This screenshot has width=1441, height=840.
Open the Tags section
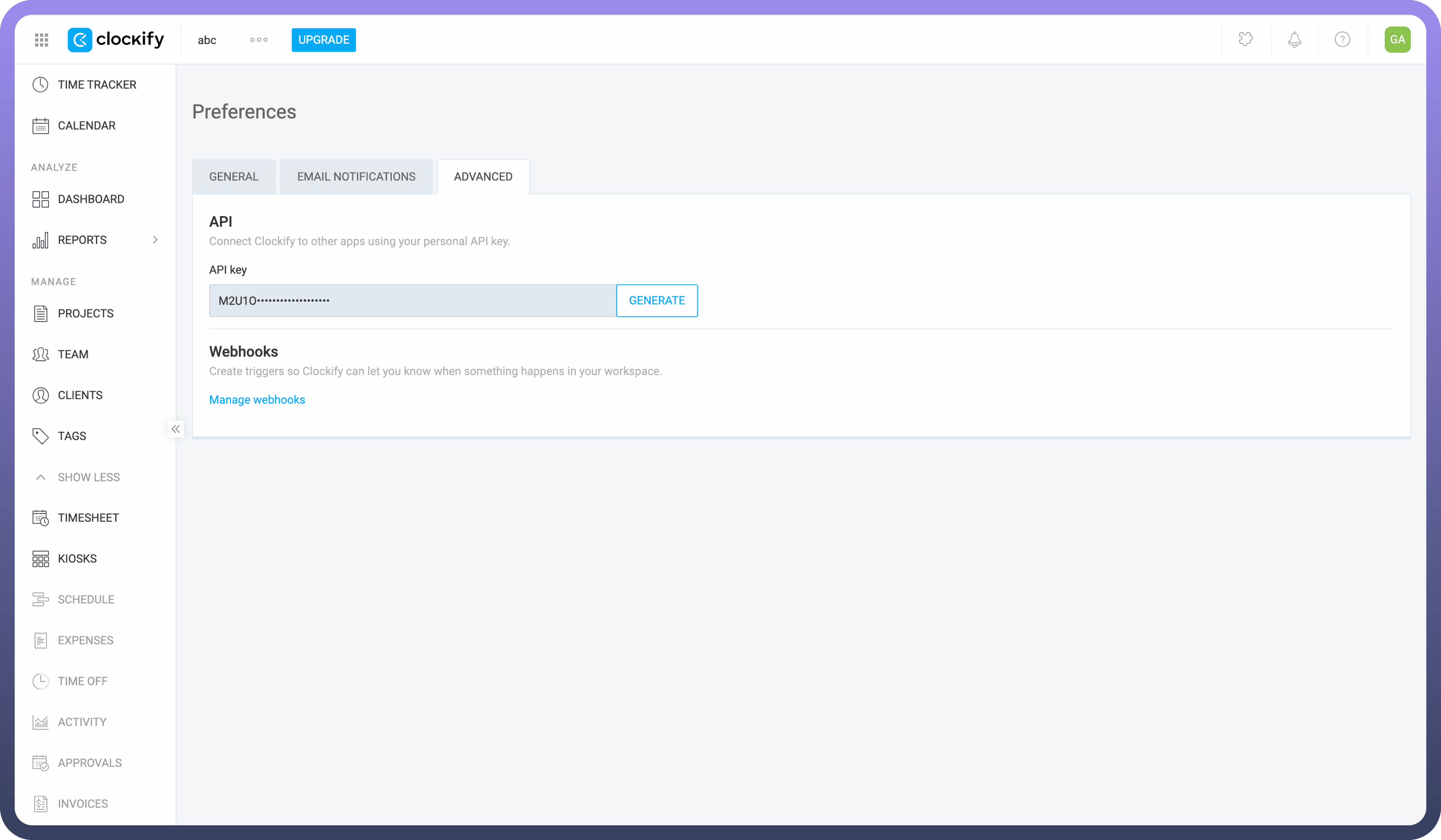click(x=72, y=435)
